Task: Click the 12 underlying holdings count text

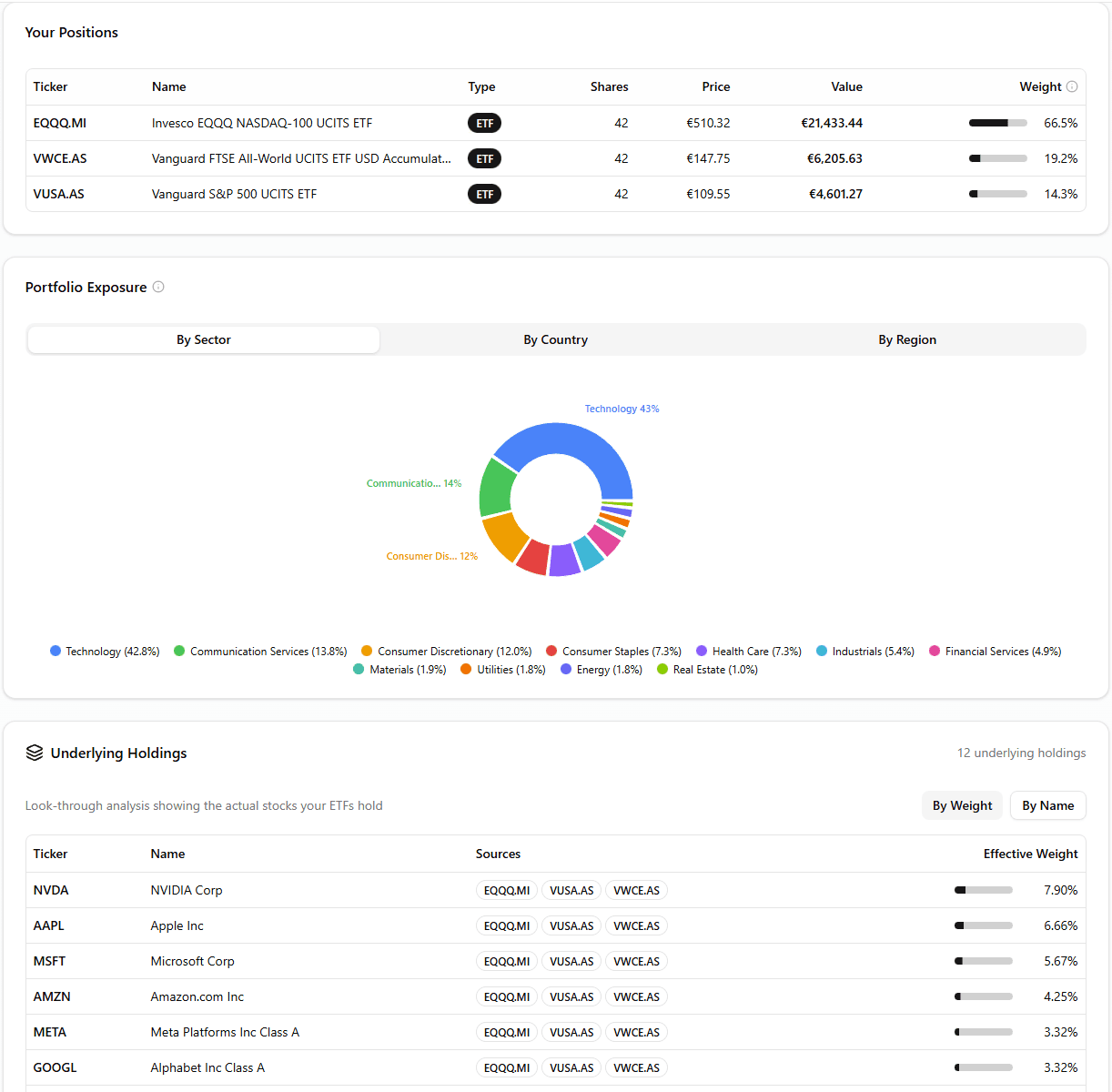Action: (x=1022, y=753)
